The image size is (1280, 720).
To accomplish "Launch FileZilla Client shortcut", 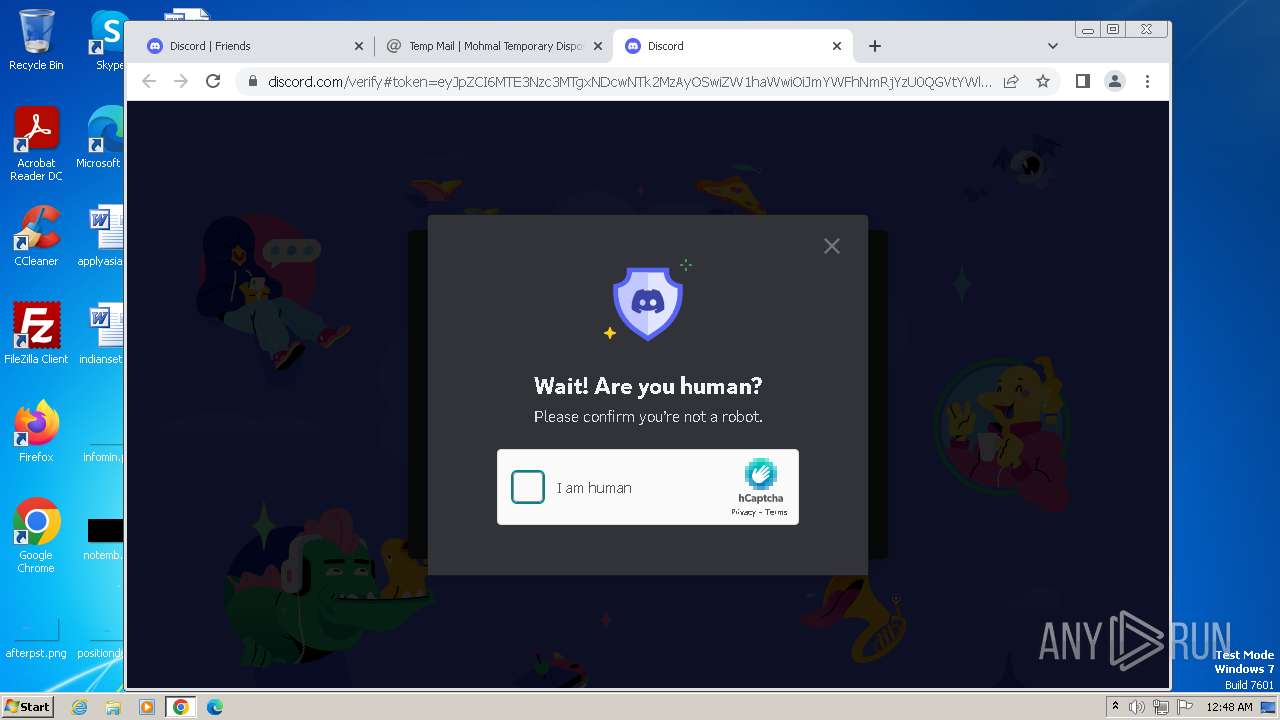I will [36, 333].
